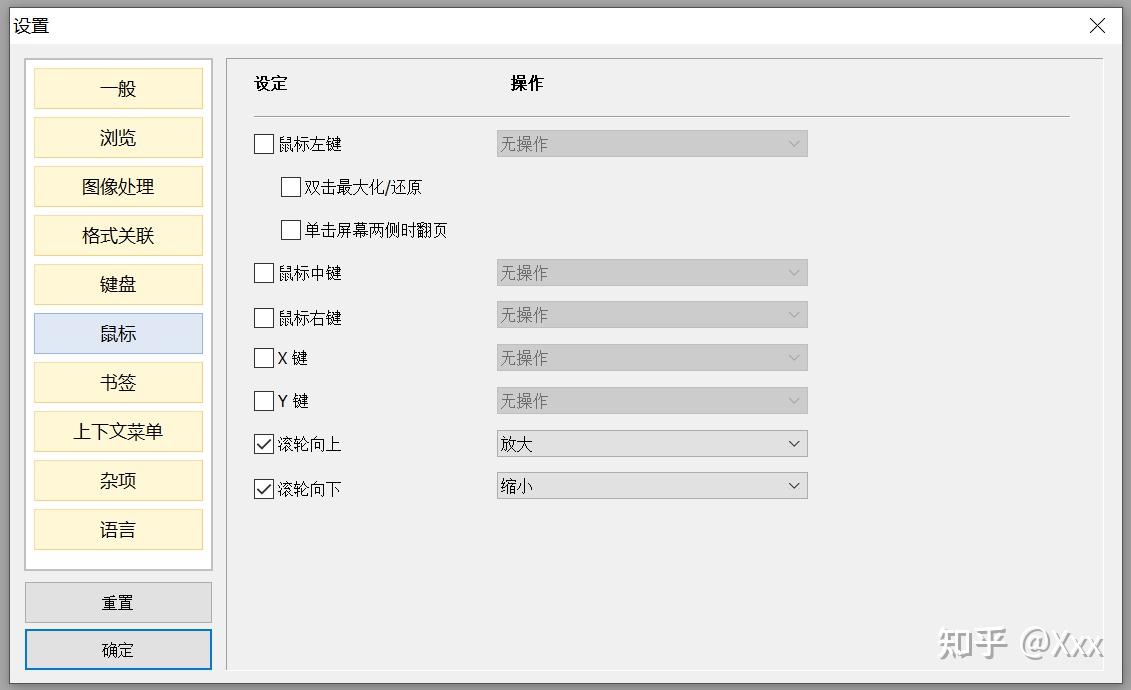Screen dimensions: 1131x690
Task: Check 双击最大化/还原 option
Action: click(x=290, y=186)
